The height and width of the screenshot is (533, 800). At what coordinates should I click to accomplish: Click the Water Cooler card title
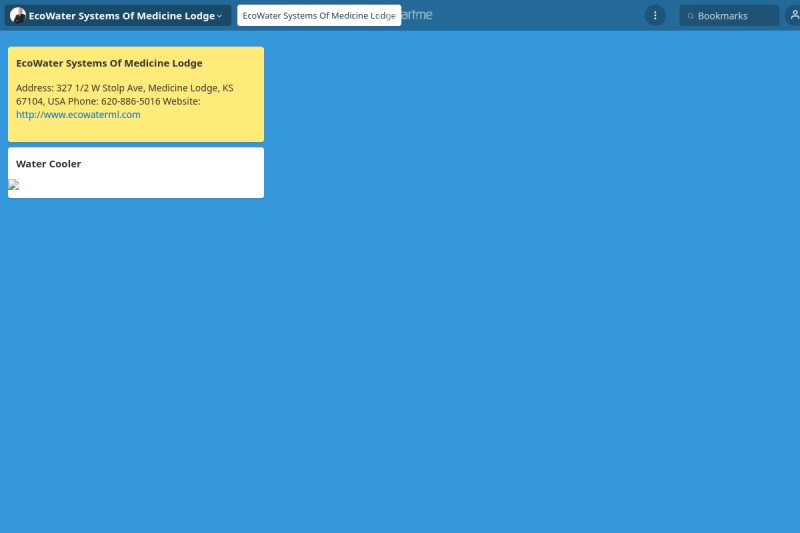(48, 164)
